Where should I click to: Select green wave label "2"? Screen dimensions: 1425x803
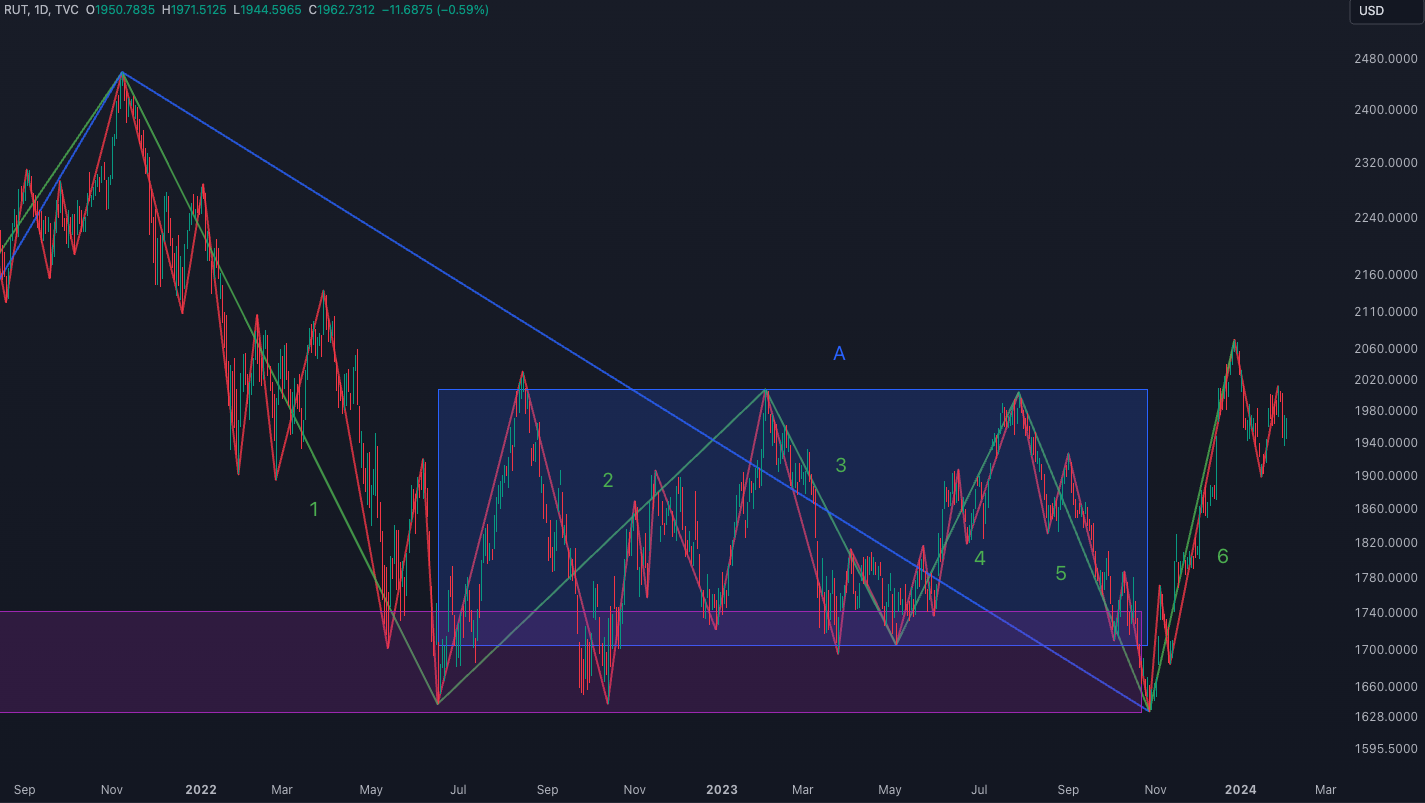click(607, 481)
